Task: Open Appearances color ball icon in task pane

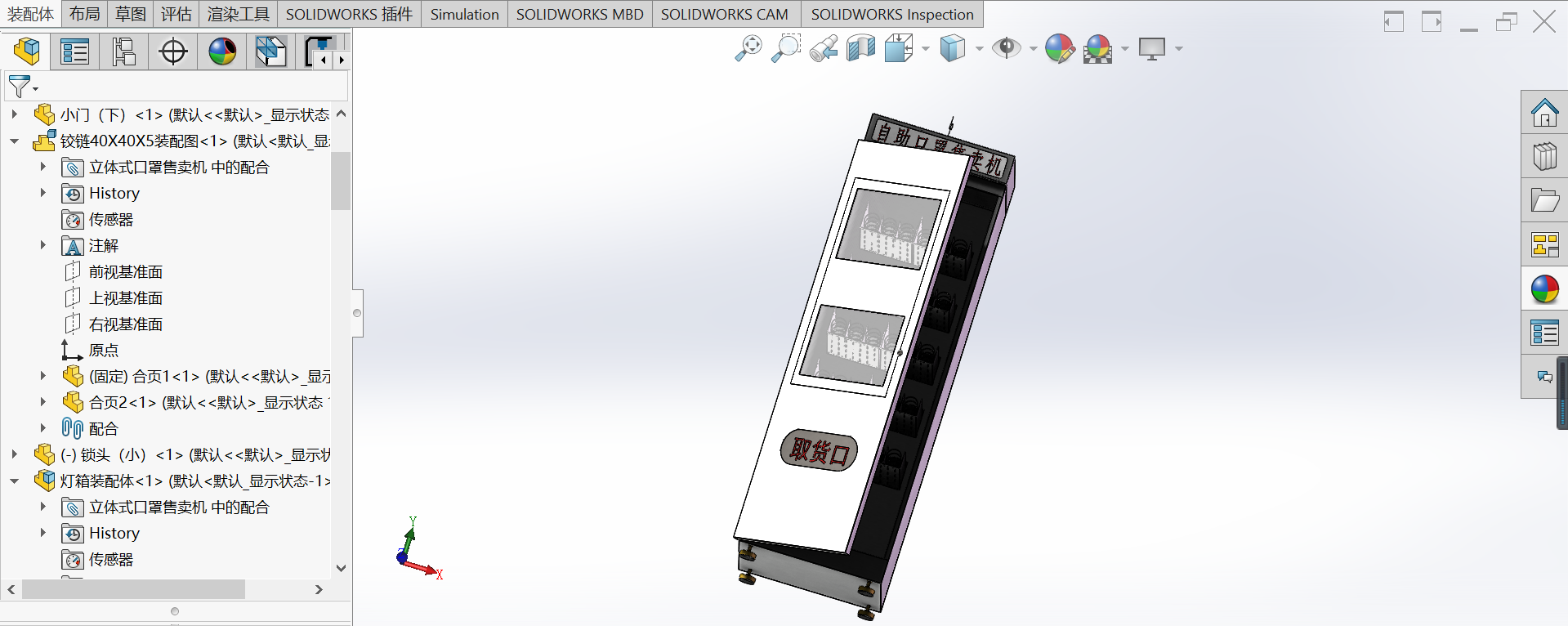Action: pos(1544,288)
